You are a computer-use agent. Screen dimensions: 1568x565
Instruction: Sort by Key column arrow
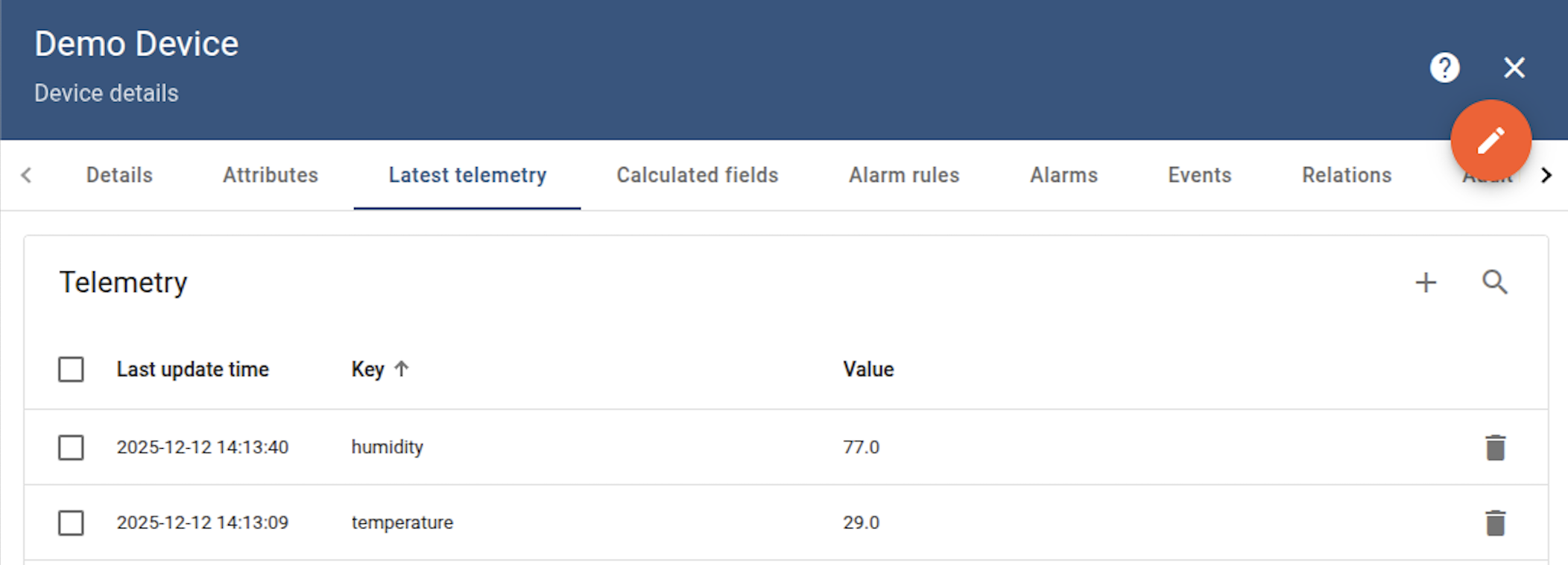[x=401, y=369]
